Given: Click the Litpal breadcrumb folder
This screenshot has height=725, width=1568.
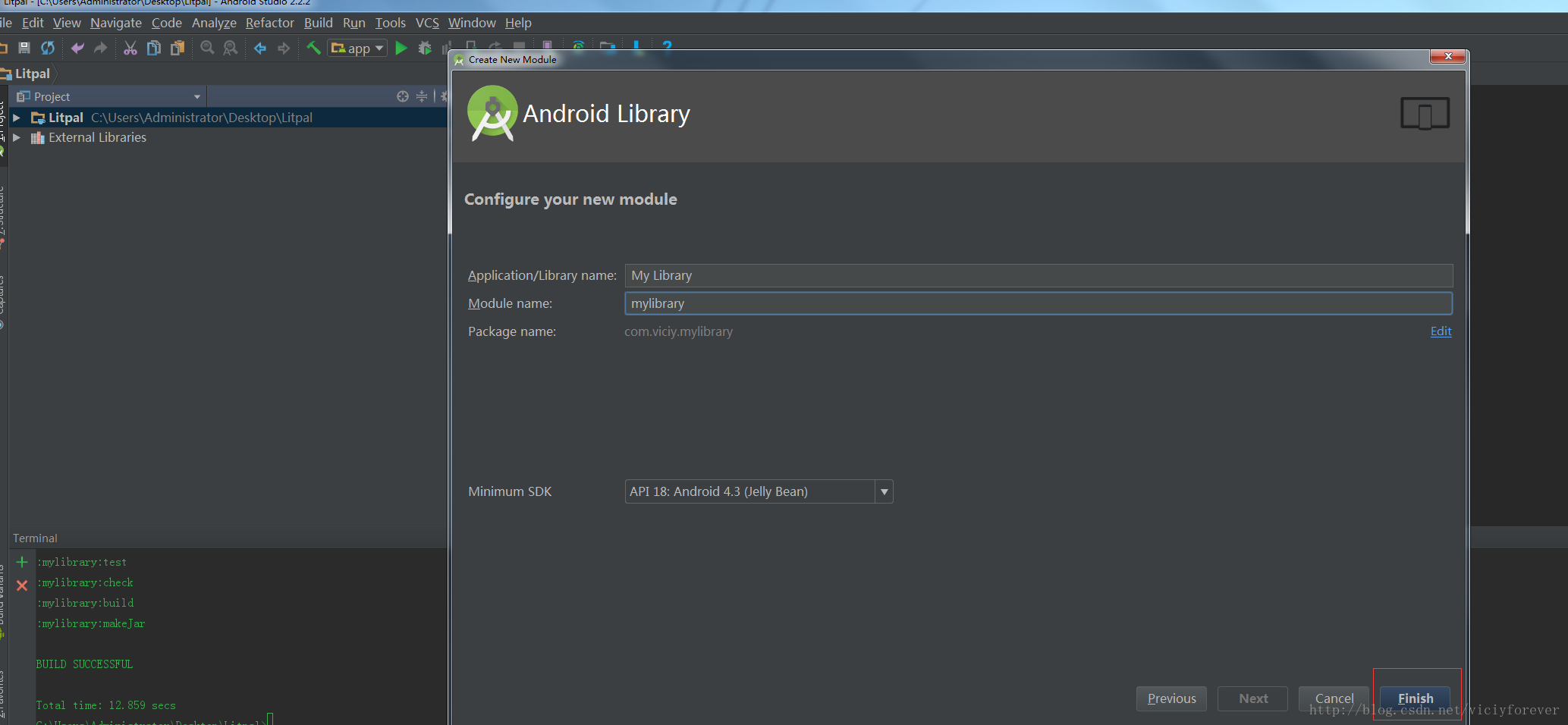Looking at the screenshot, I should tap(27, 74).
